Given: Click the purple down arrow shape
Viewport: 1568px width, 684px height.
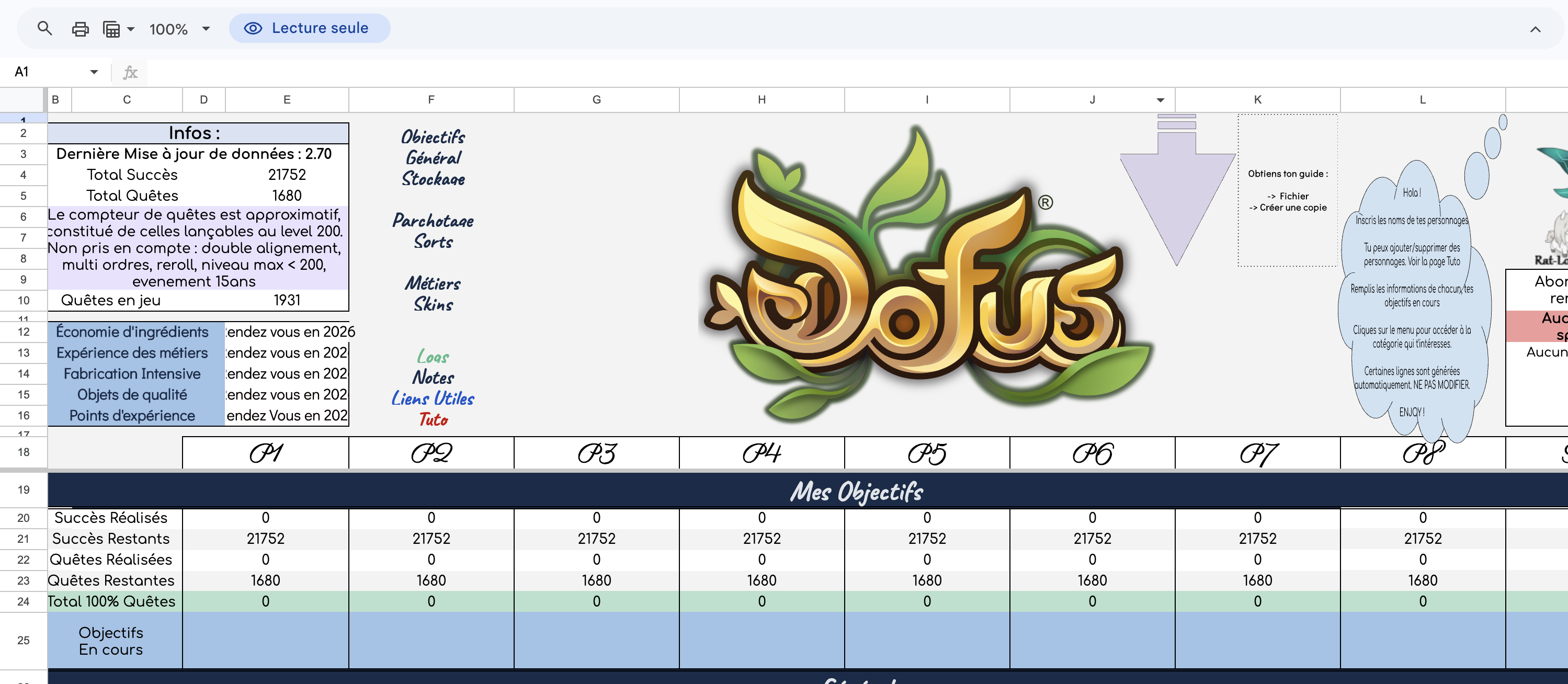Looking at the screenshot, I should pyautogui.click(x=1177, y=190).
